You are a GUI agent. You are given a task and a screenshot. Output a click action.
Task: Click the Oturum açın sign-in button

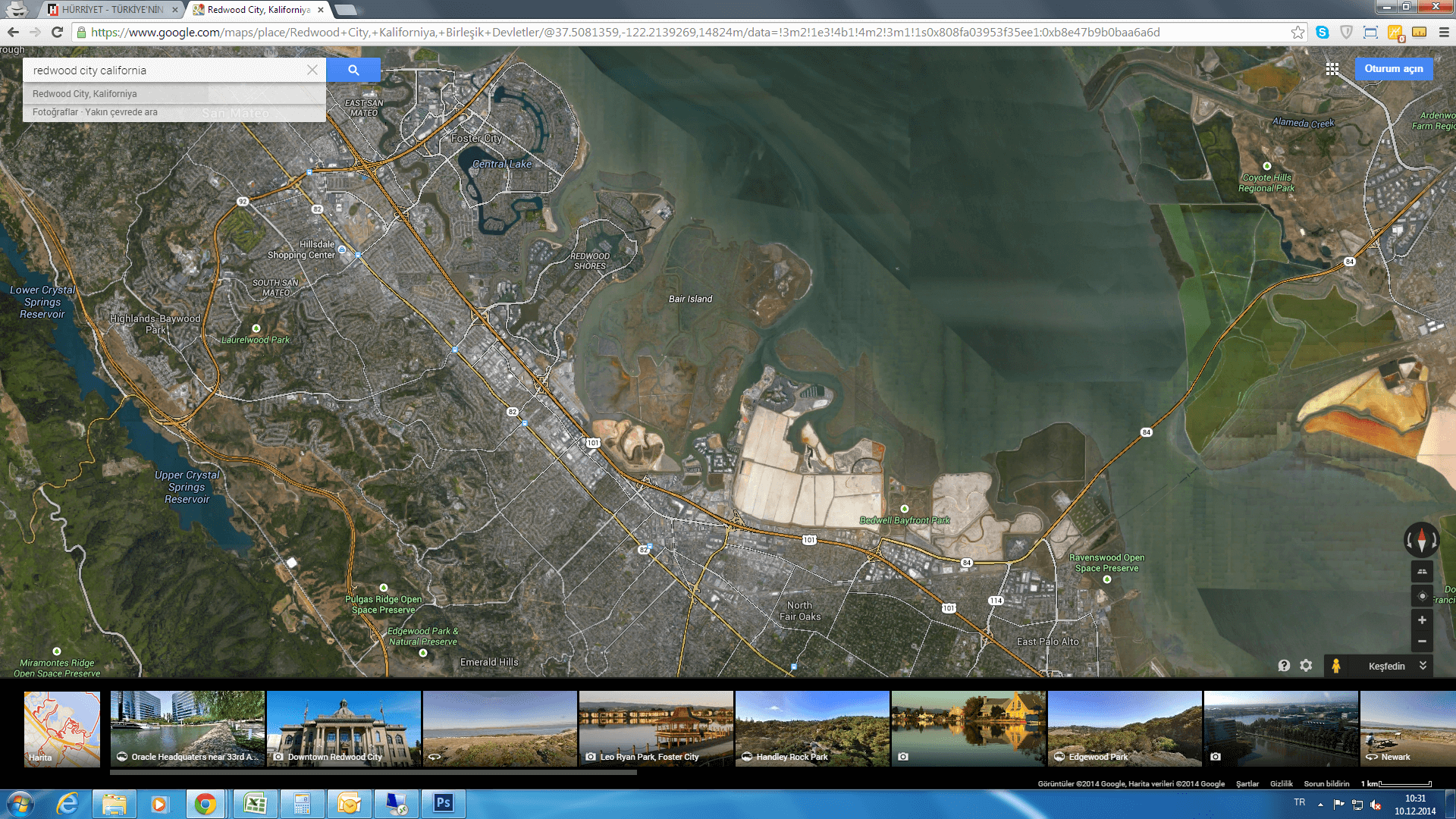coord(1394,69)
